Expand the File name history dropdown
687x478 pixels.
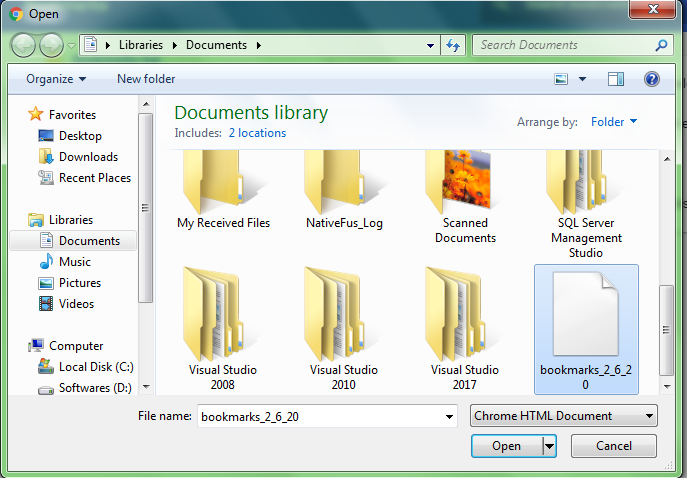coord(449,416)
